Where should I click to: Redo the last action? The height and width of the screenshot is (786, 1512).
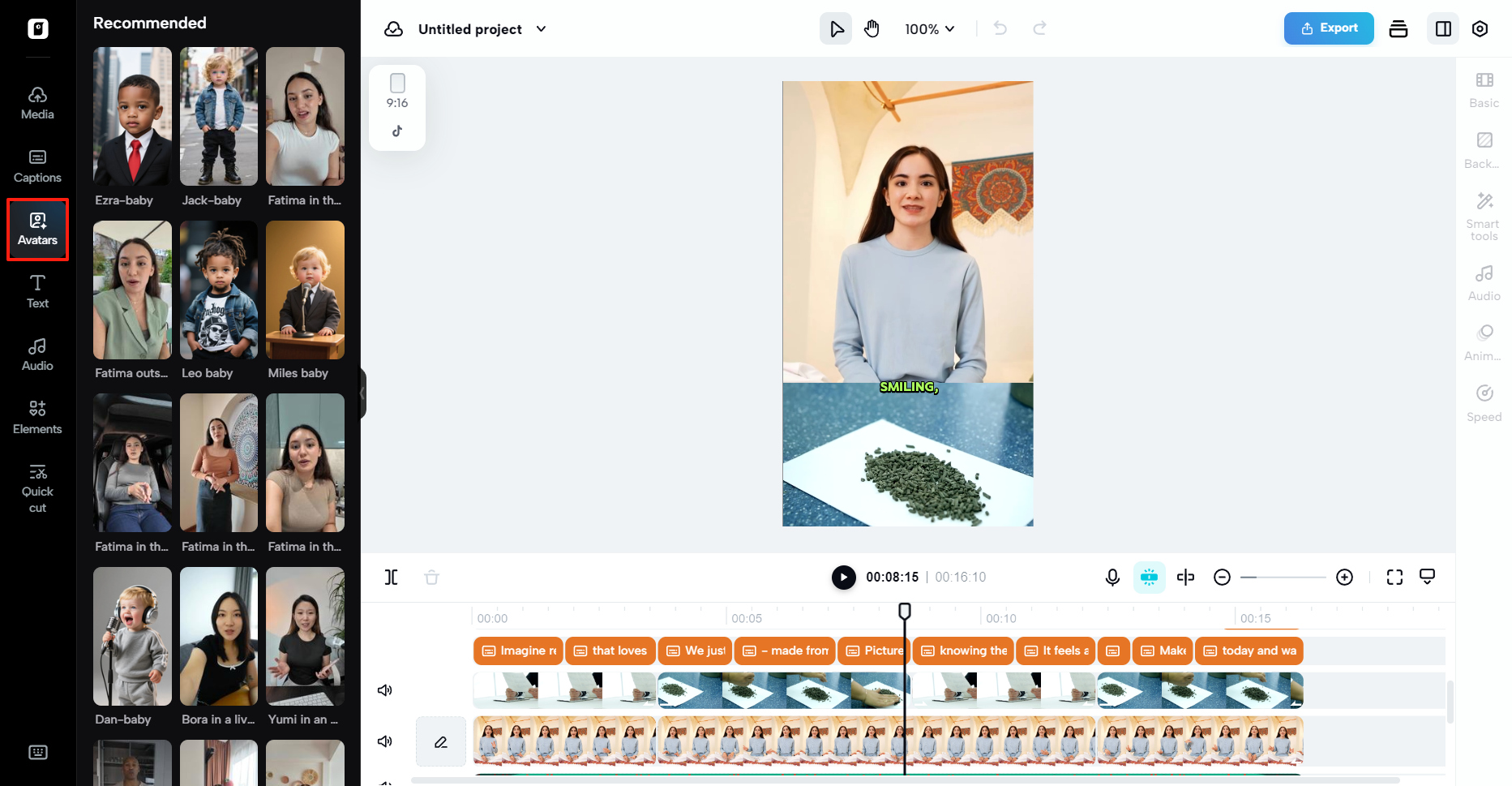[x=1039, y=29]
